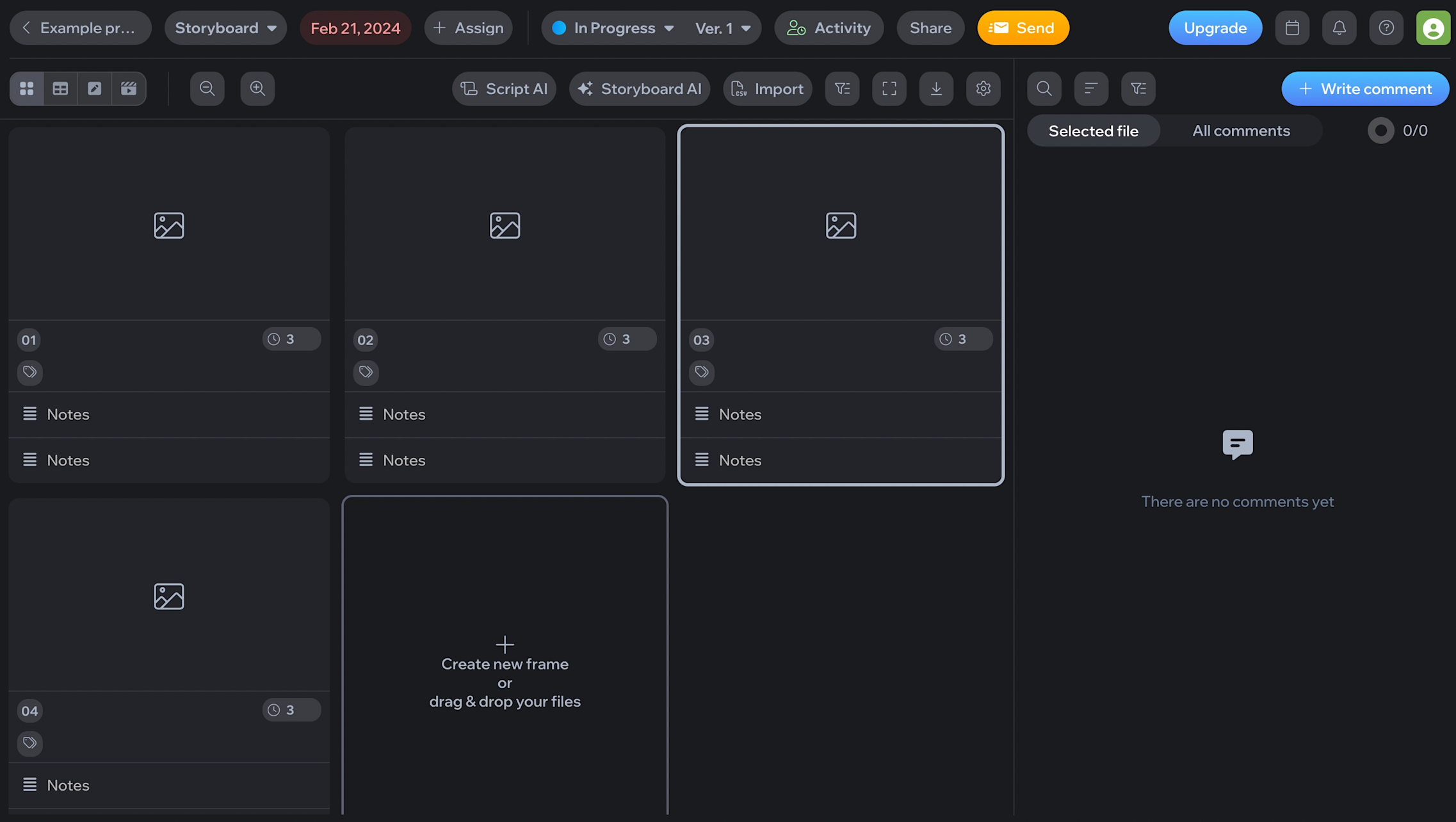Check the 0/0 progress indicator

pos(1399,130)
